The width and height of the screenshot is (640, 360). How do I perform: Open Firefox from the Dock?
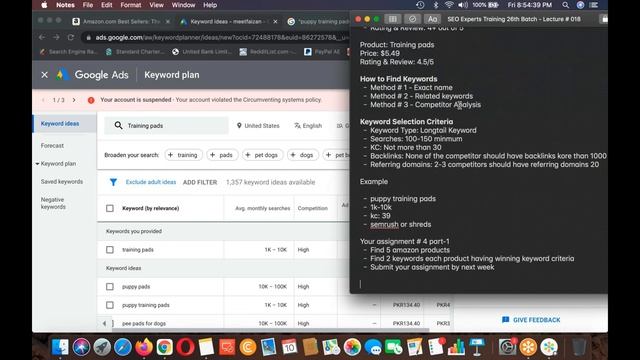(144, 347)
